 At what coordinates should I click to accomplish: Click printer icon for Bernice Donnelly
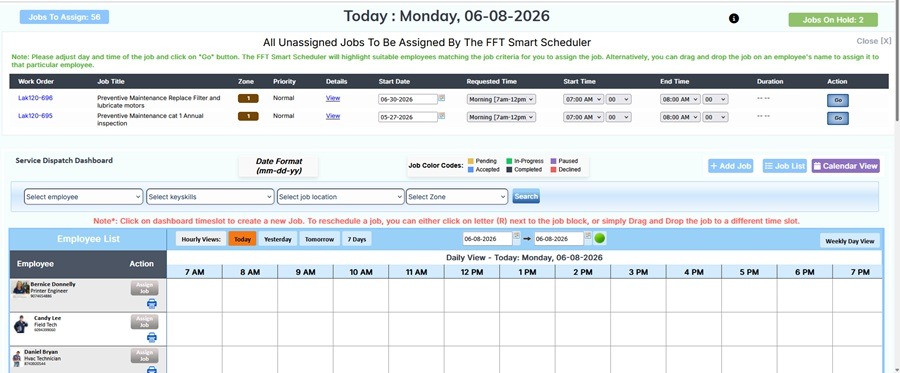tap(152, 304)
